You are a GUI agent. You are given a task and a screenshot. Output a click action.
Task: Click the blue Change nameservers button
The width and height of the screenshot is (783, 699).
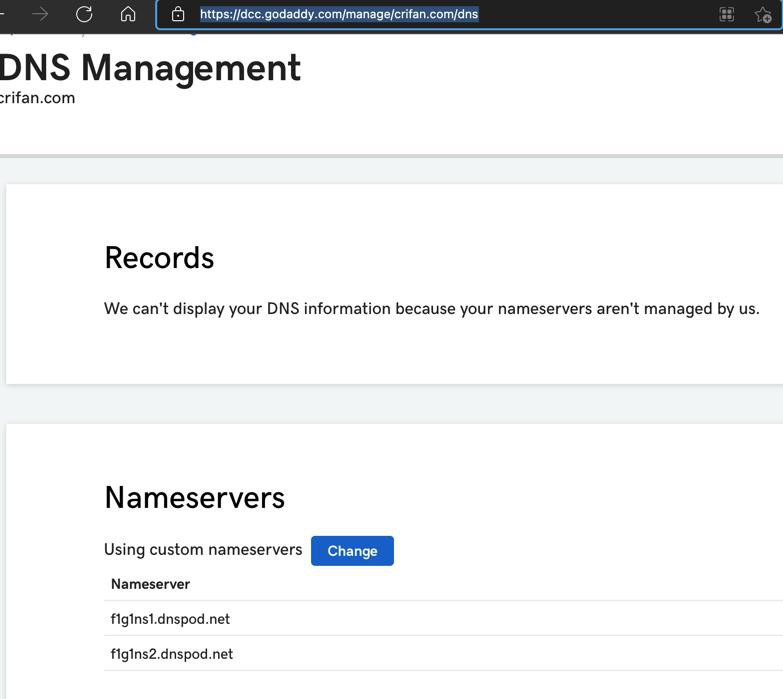(352, 551)
